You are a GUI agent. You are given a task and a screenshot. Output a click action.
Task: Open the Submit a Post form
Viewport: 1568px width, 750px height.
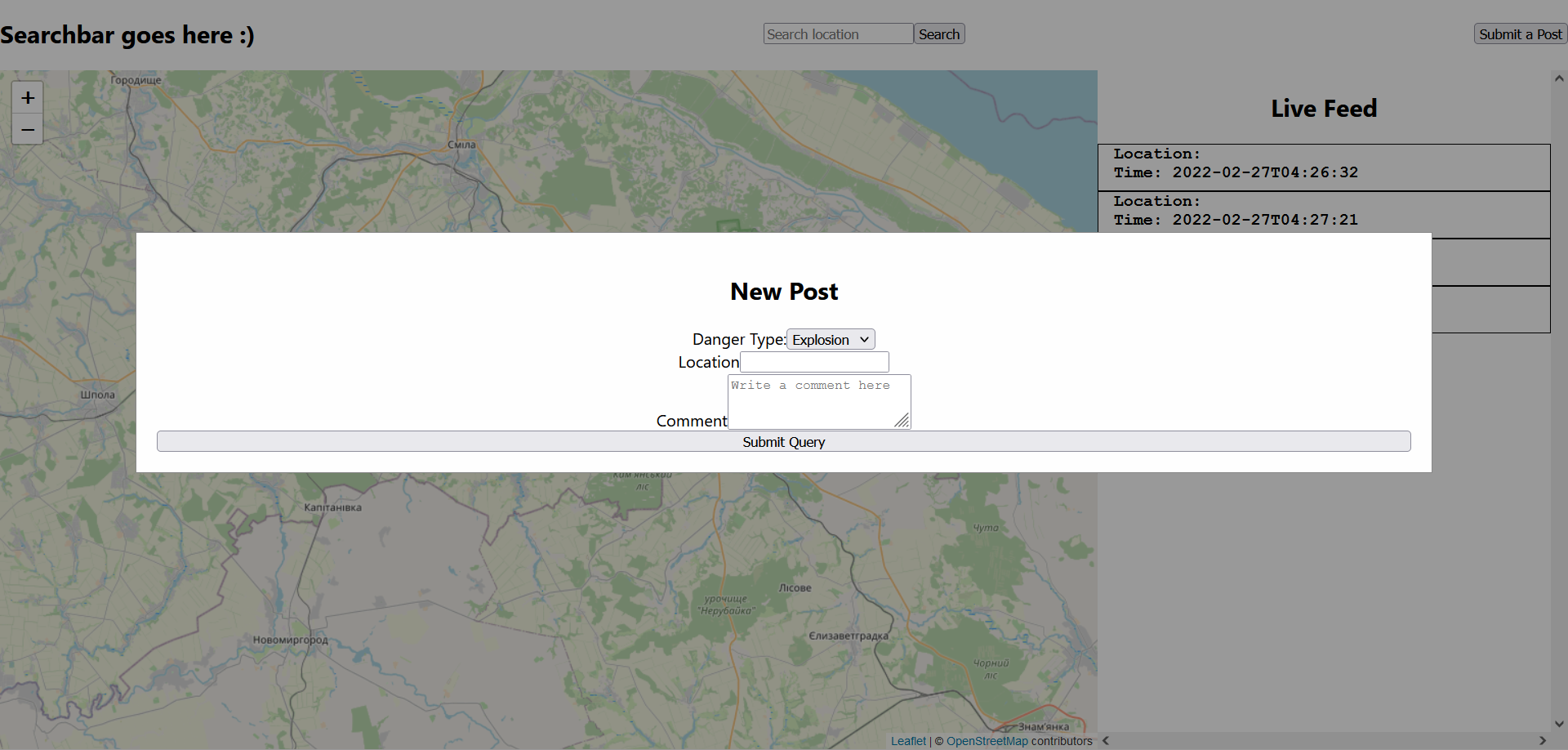[1520, 33]
